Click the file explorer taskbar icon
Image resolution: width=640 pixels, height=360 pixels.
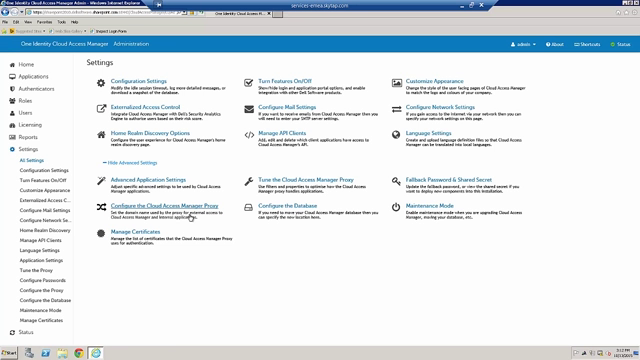(x=62, y=353)
